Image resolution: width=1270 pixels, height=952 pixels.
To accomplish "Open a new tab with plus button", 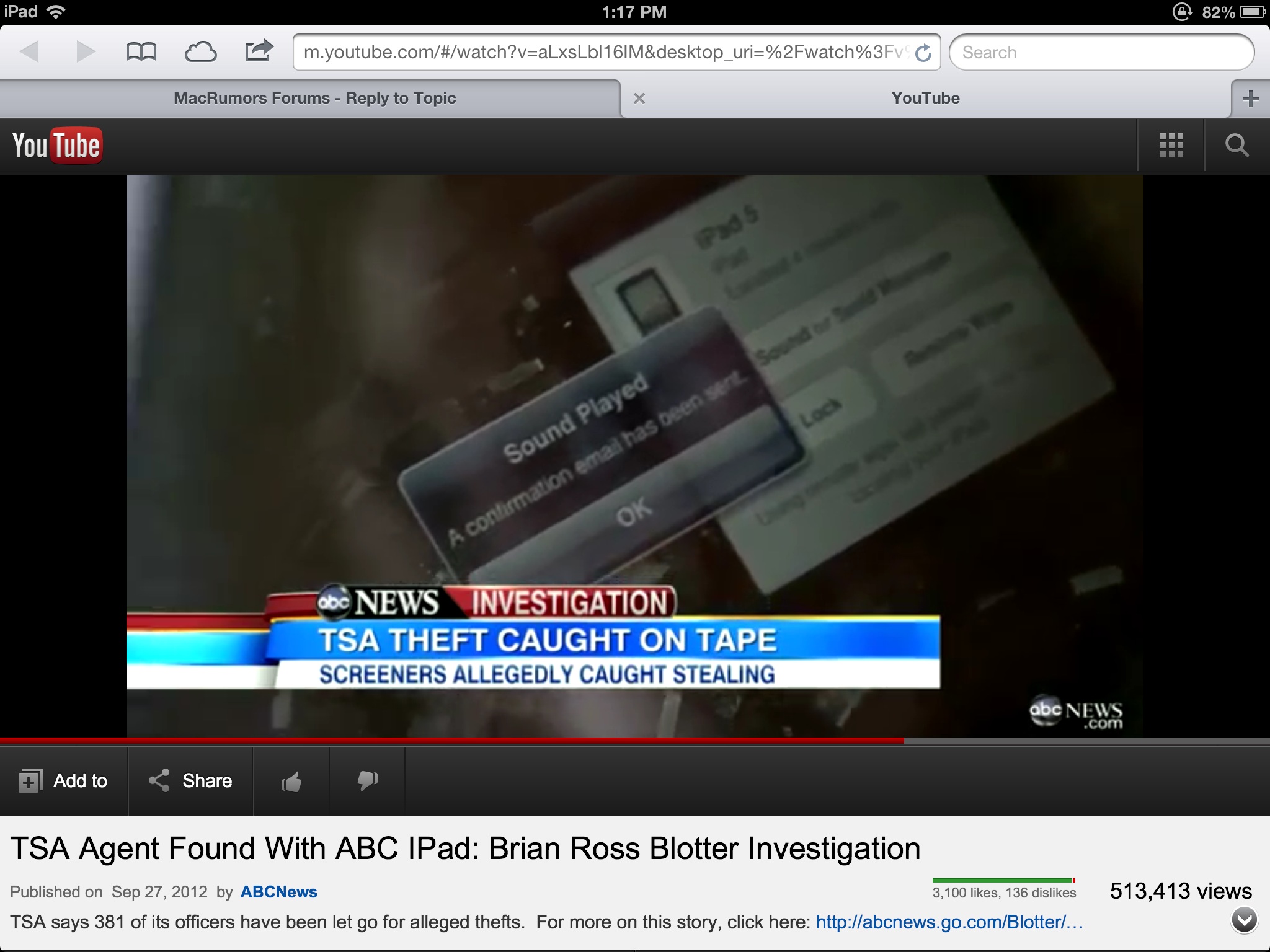I will pyautogui.click(x=1250, y=99).
